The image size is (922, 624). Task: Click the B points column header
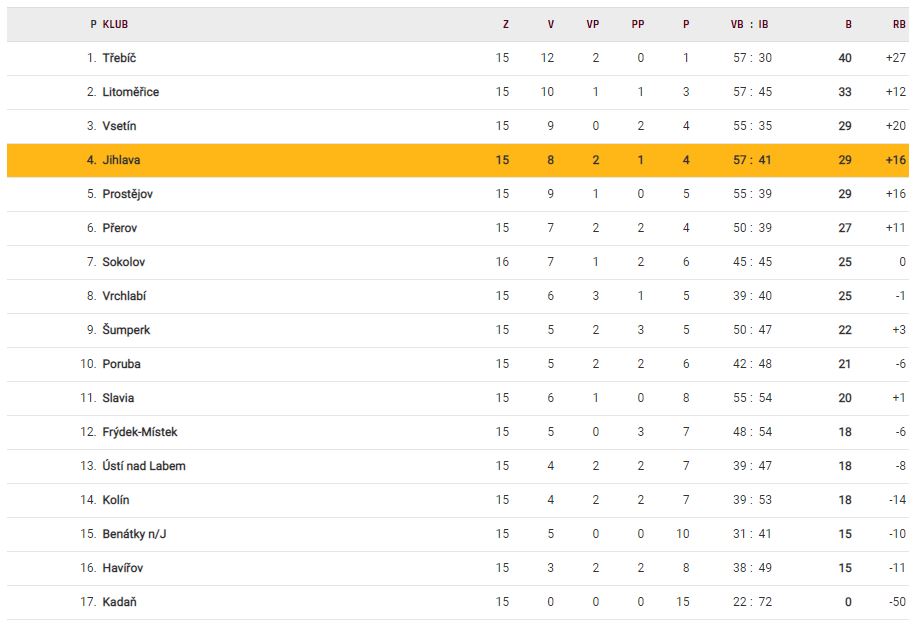coord(849,24)
